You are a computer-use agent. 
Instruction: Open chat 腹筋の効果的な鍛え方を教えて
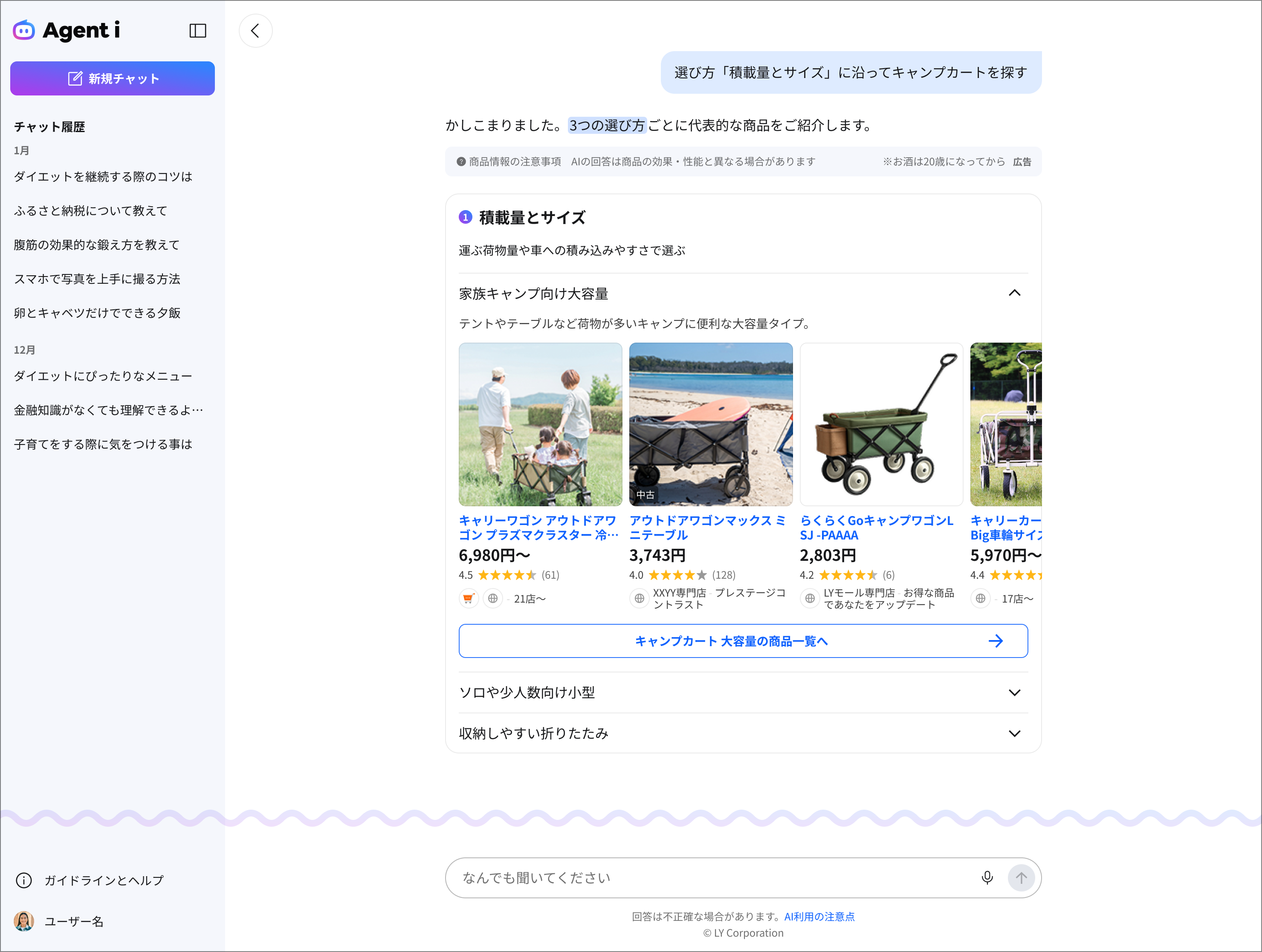tap(97, 245)
